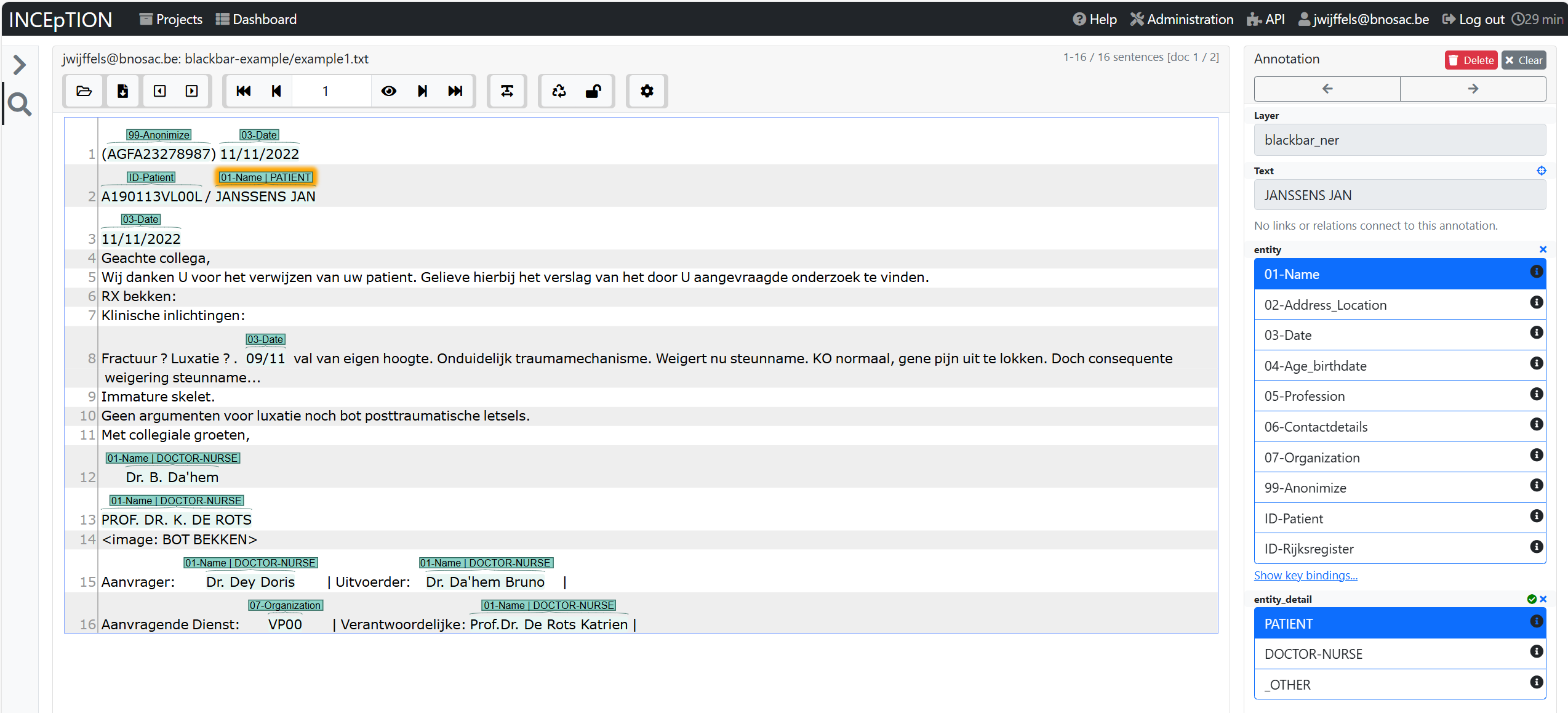
Task: Click JANSSENS JAN text field
Action: [1400, 195]
